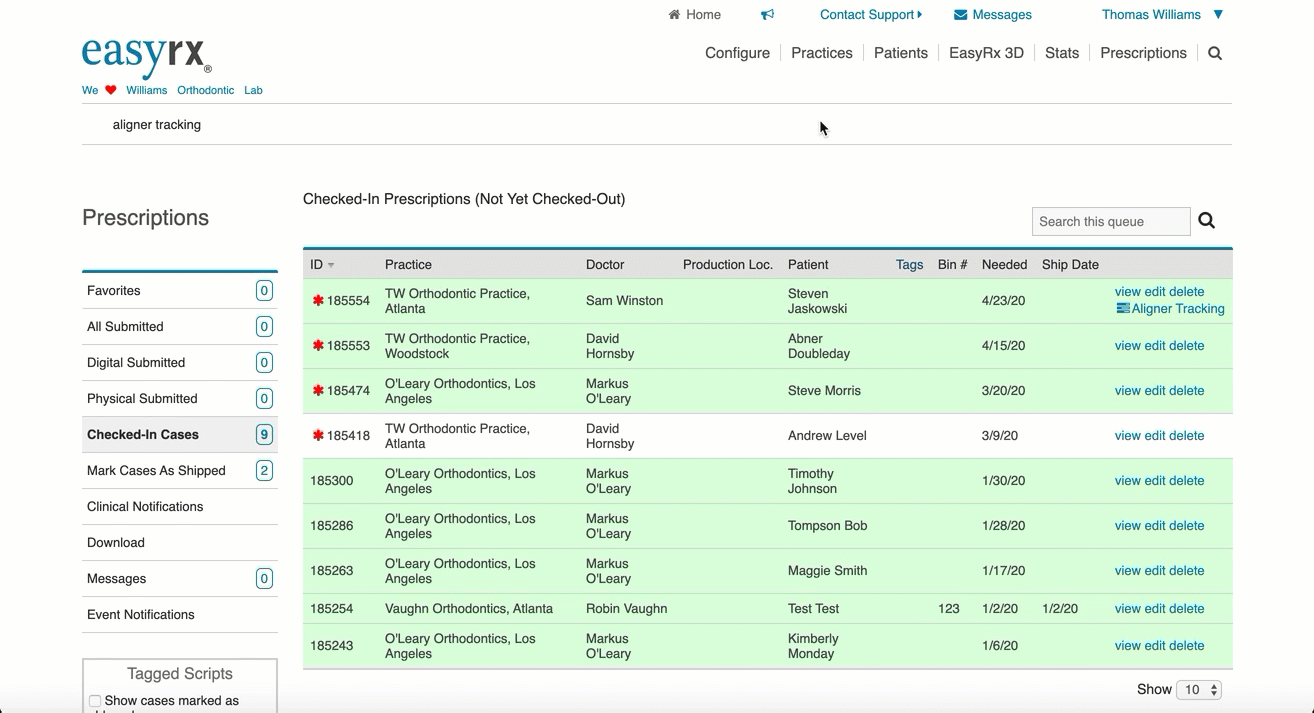Click the Messages envelope icon
1314x713 pixels.
click(x=960, y=15)
